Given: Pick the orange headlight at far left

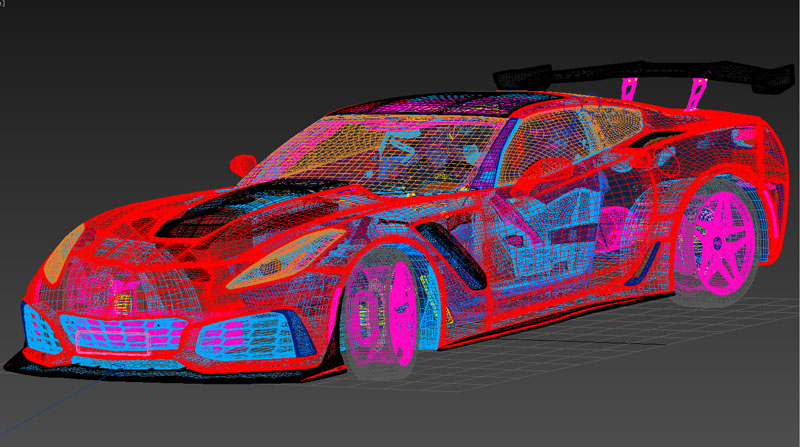Looking at the screenshot, I should coord(62,254).
